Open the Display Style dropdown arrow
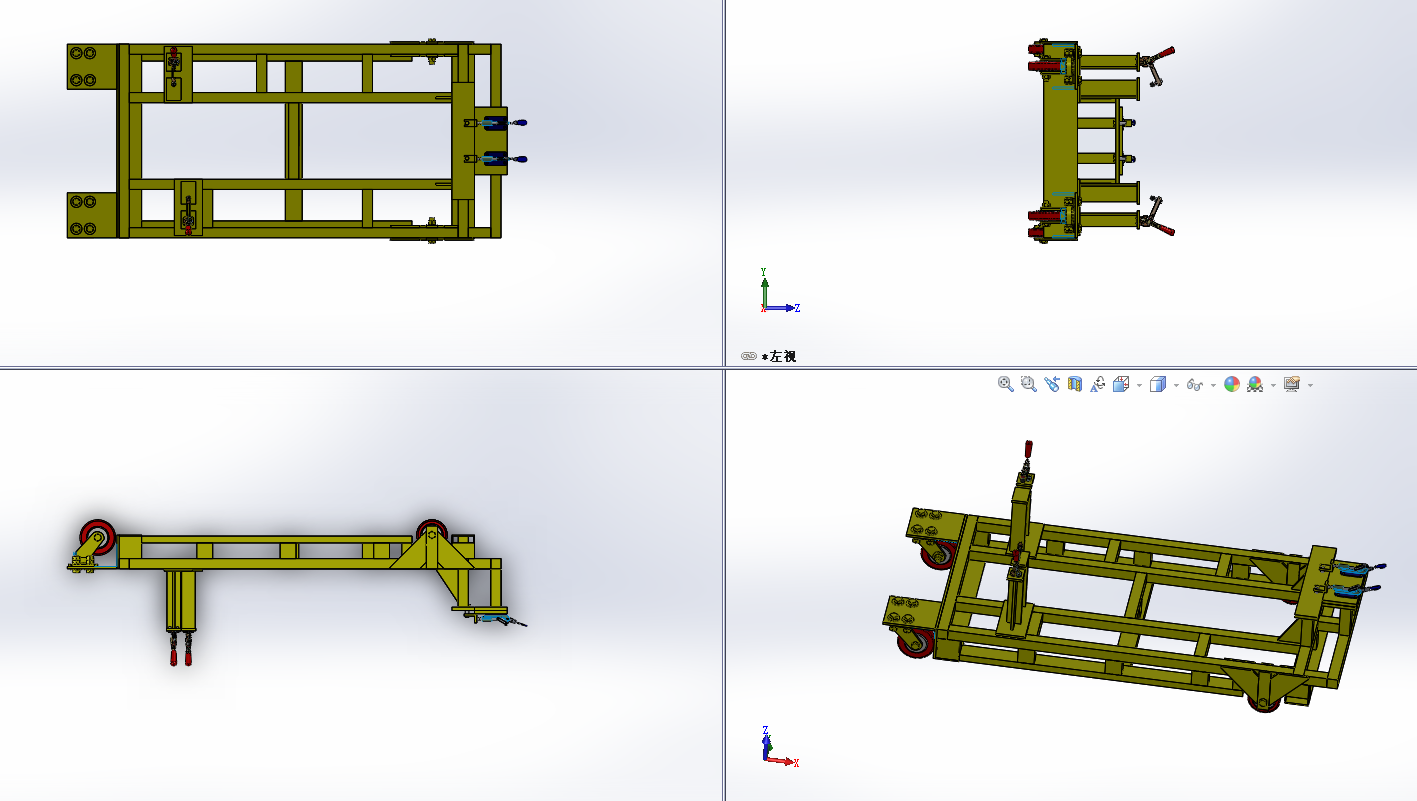Viewport: 1417px width, 801px height. pyautogui.click(x=1176, y=385)
